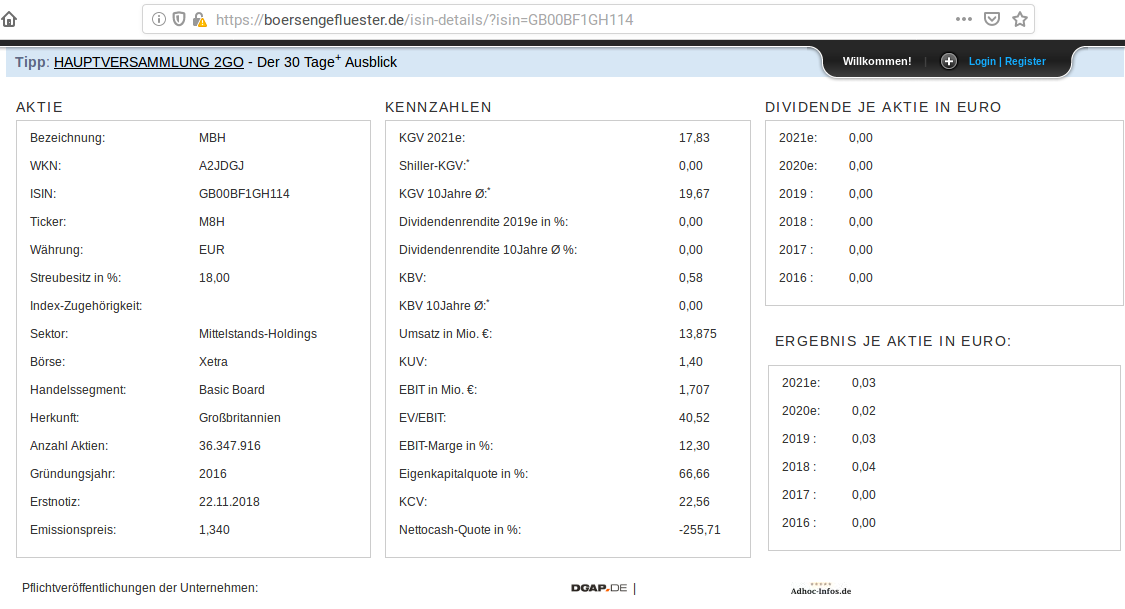Click the mixed content warning padlock icon
Screen dimensions: 1125x609
click(x=201, y=18)
